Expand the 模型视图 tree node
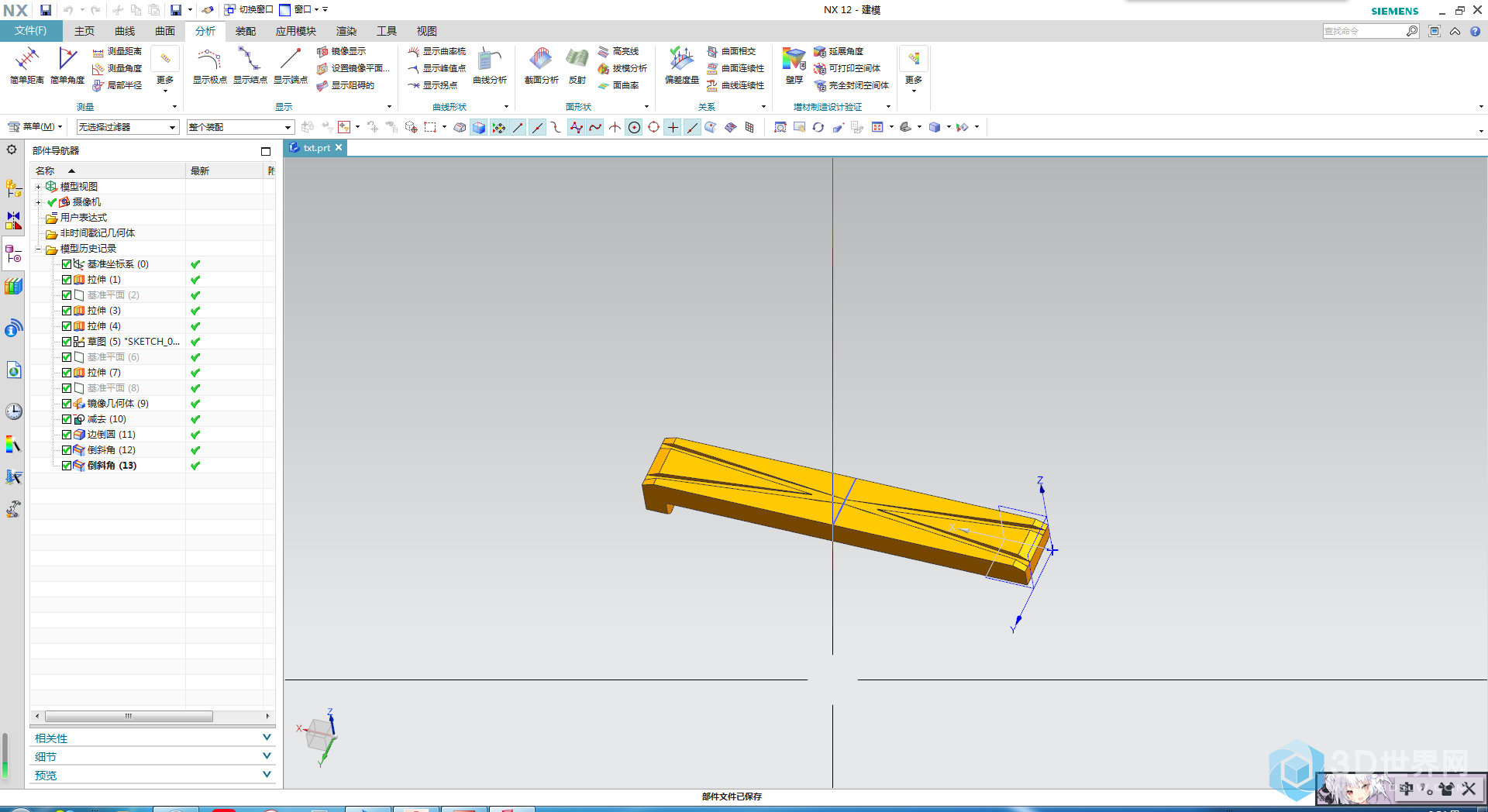This screenshot has height=812, width=1488. pos(38,187)
